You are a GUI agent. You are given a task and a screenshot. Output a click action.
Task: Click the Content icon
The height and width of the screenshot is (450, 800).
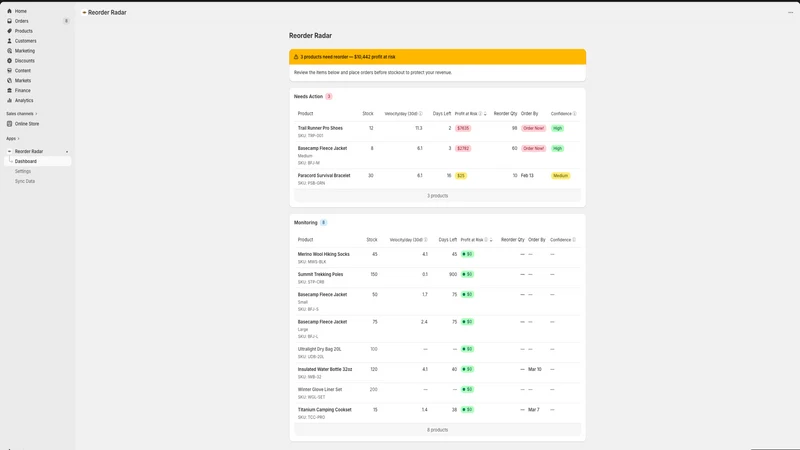tap(9, 70)
